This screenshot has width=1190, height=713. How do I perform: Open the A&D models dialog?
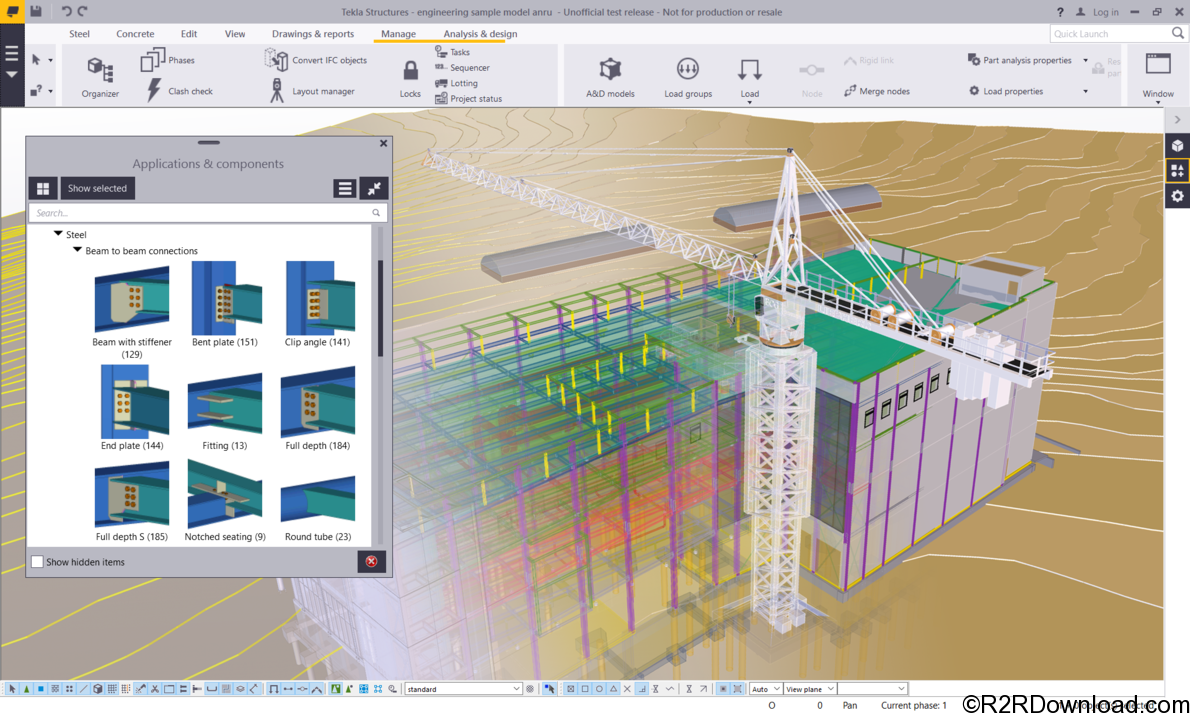(610, 75)
